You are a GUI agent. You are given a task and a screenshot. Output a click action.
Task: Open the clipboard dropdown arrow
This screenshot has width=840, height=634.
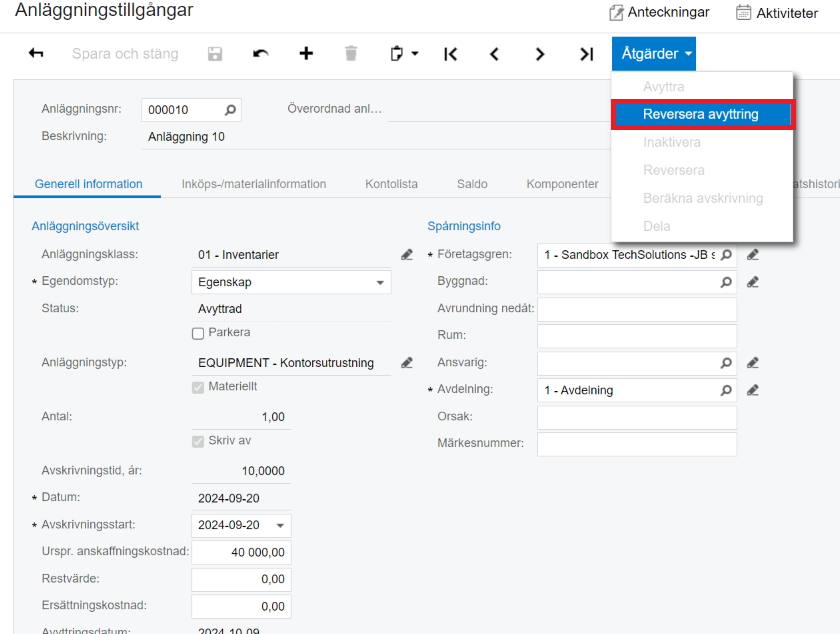click(415, 54)
